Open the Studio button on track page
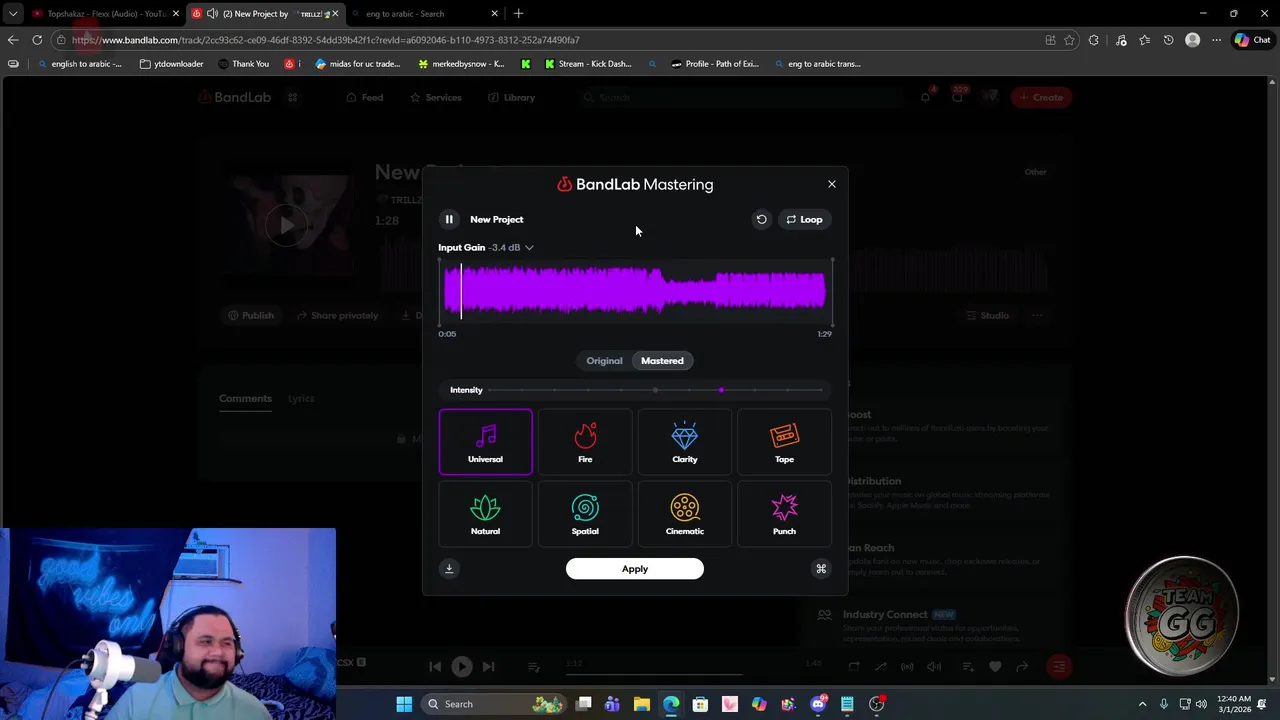The image size is (1280, 720). 988,315
